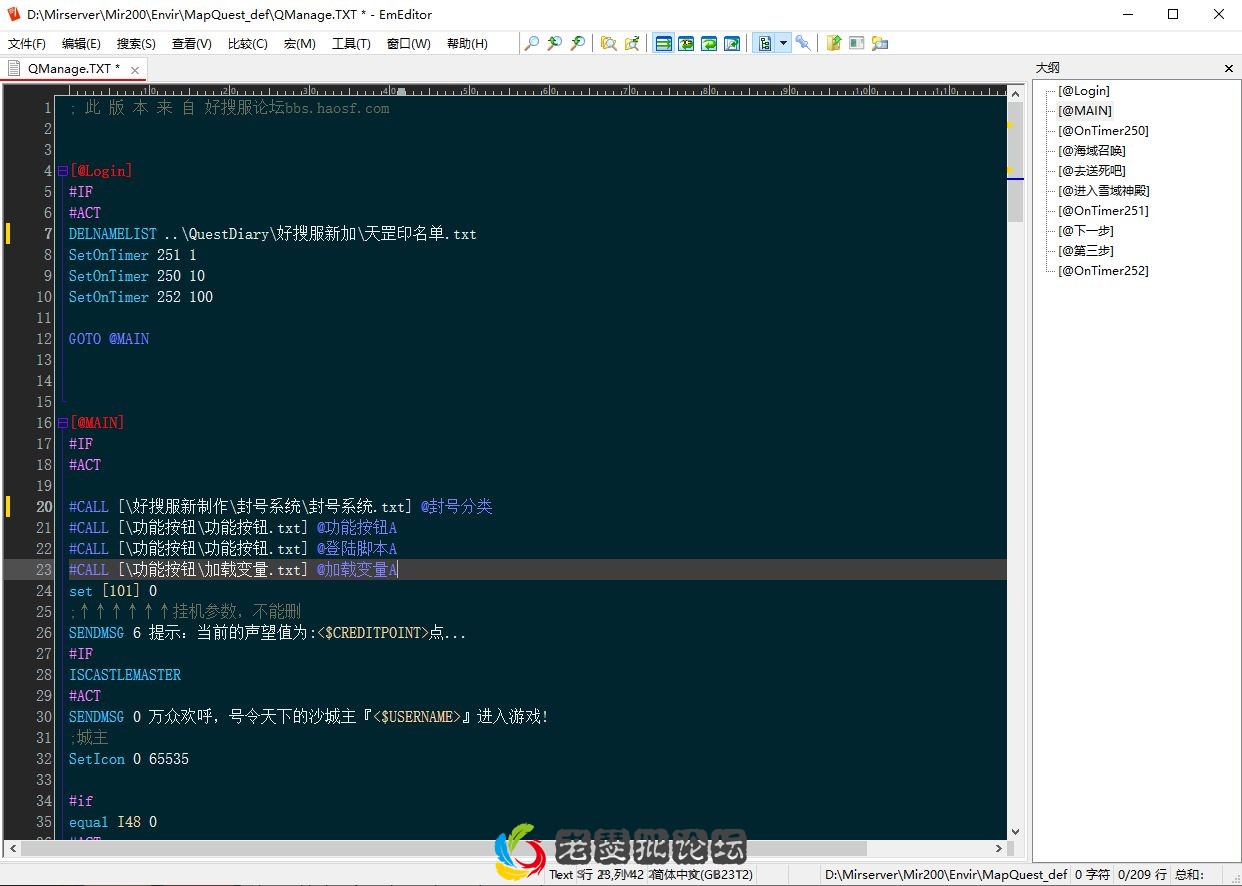Viewport: 1242px width, 886px height.
Task: Click the last toolbar icon with folder
Action: point(880,43)
